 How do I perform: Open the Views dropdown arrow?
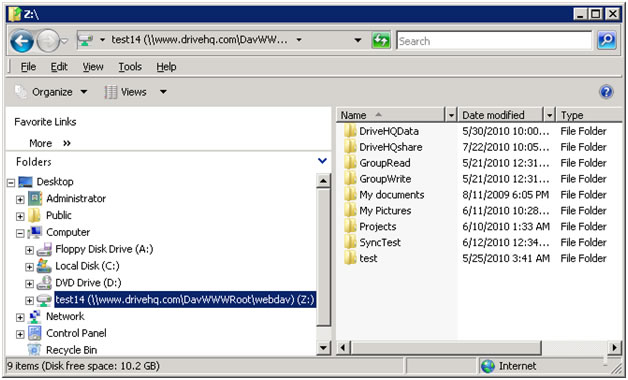click(163, 92)
